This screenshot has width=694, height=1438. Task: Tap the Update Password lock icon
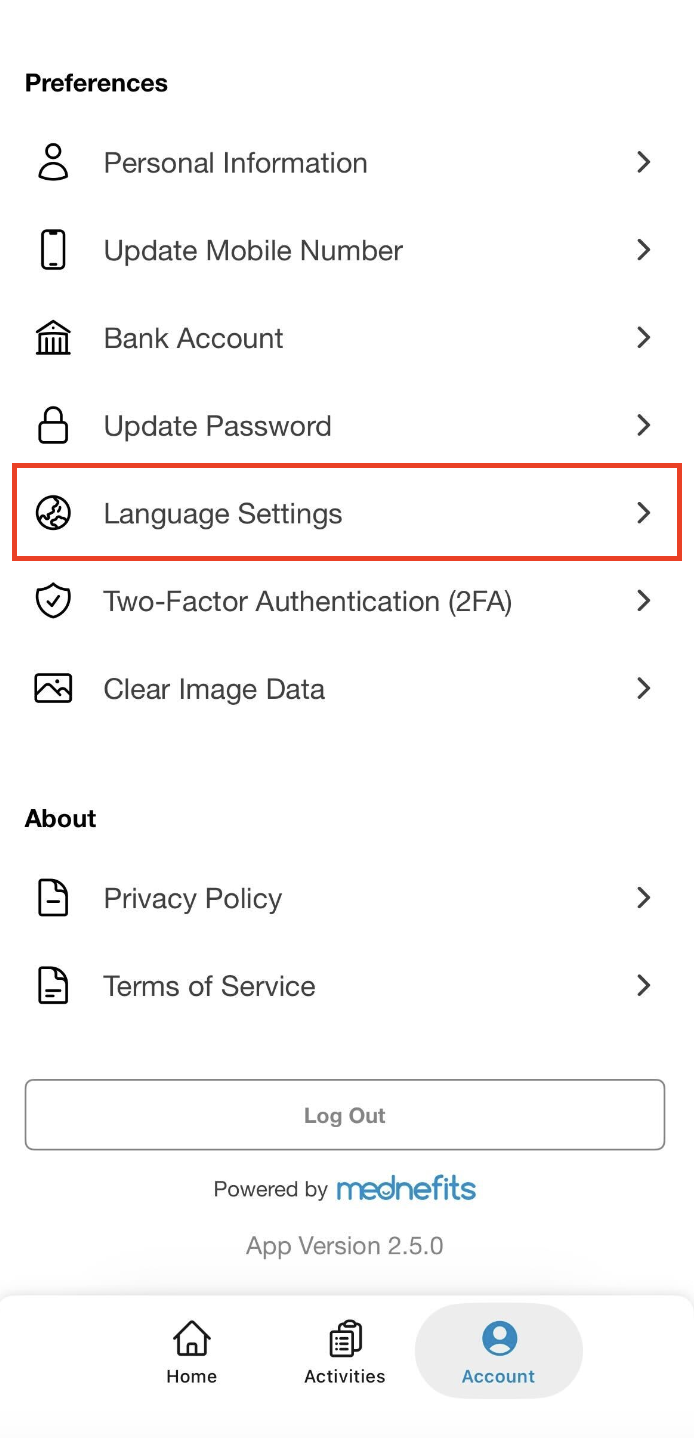coord(53,426)
